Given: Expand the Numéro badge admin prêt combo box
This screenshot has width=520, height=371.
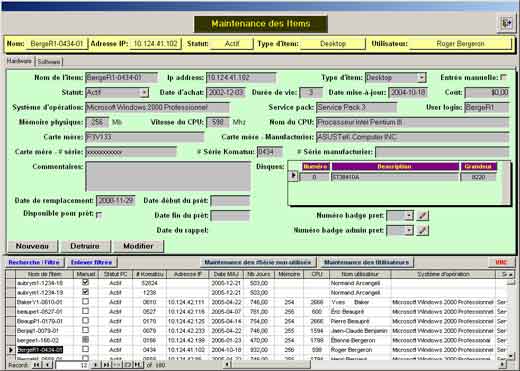Looking at the screenshot, I should (x=409, y=230).
